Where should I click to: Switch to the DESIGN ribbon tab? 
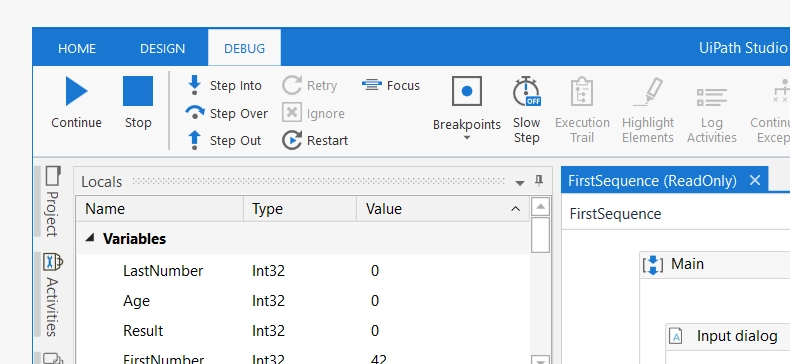tap(162, 48)
